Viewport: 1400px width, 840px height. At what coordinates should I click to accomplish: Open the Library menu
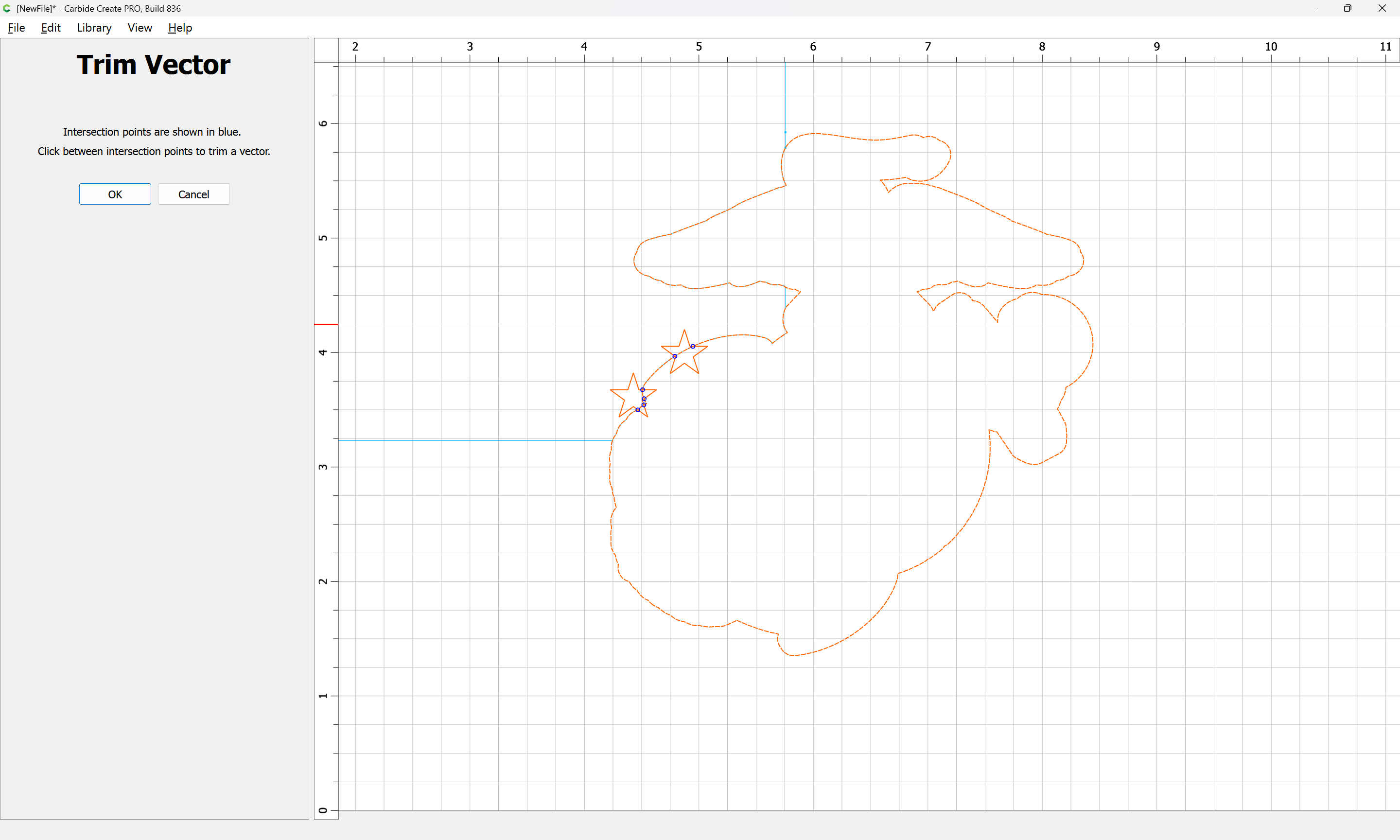[94, 28]
